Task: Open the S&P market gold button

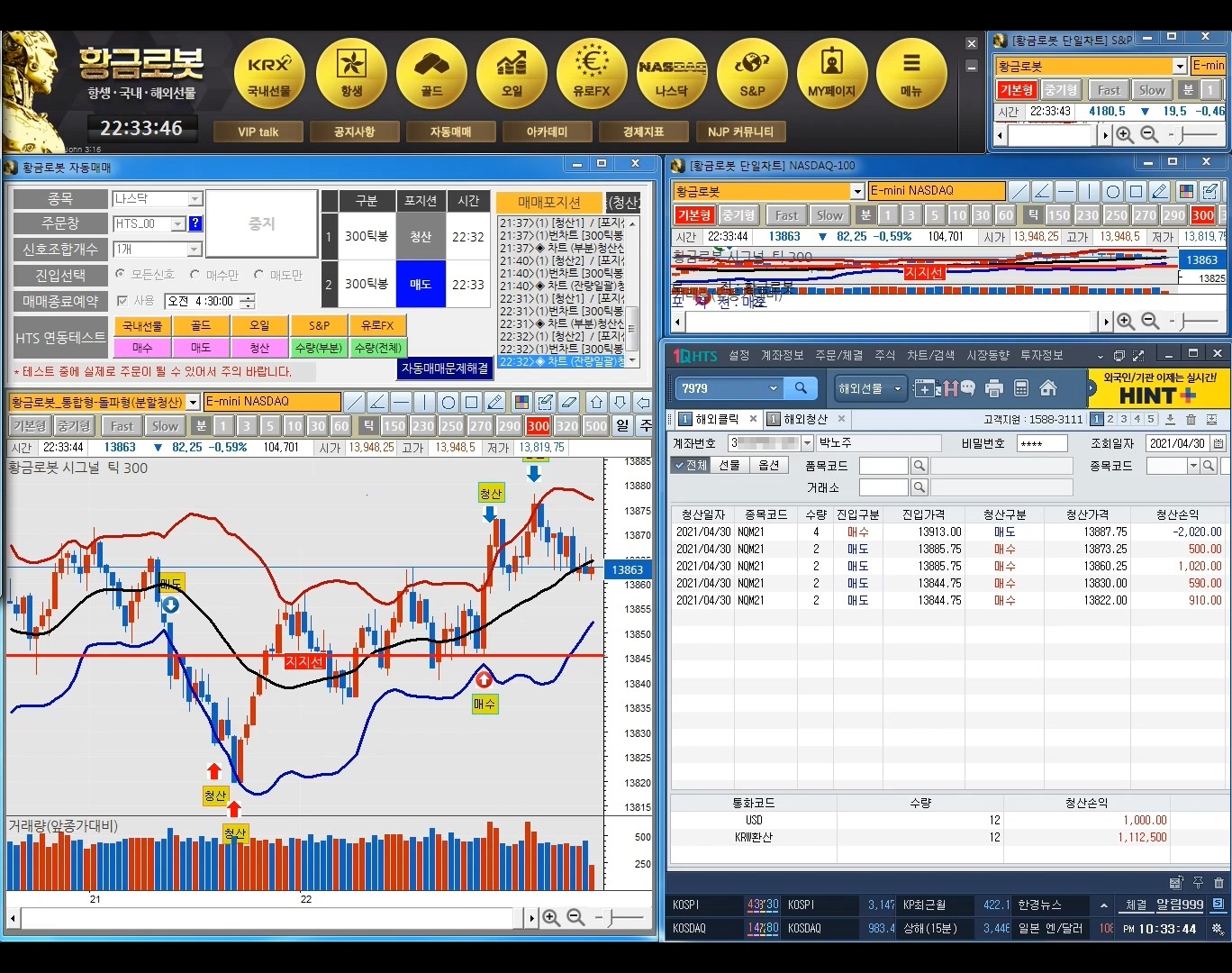Action: pyautogui.click(x=752, y=74)
